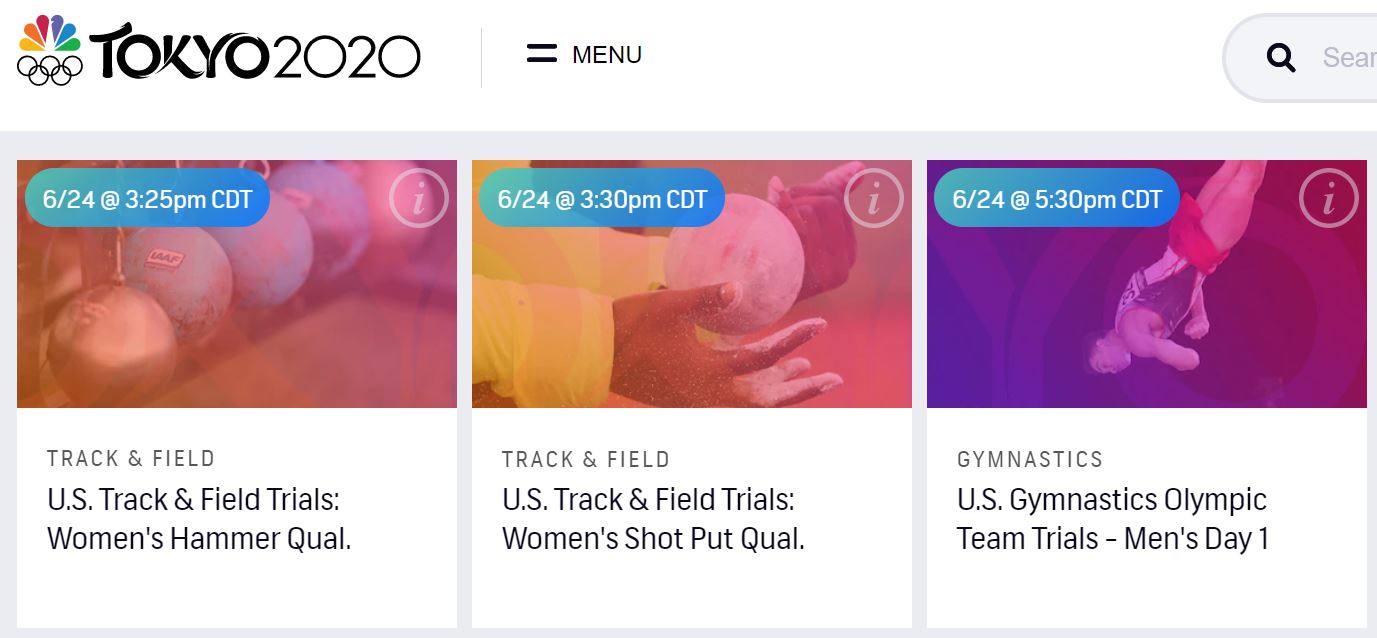Click the 6/24 @ 3:30pm CDT time badge
This screenshot has width=1377, height=638.
tap(602, 198)
